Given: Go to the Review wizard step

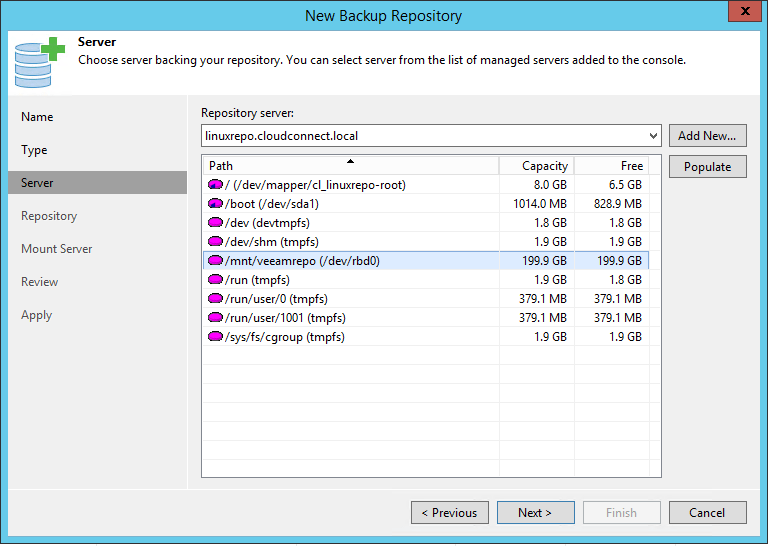Looking at the screenshot, I should [x=39, y=282].
